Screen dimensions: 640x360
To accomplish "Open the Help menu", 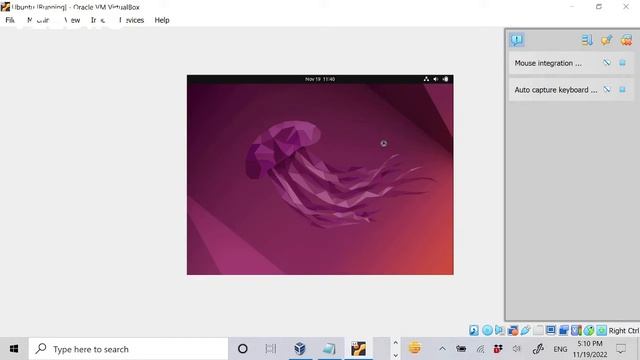I will pos(162,20).
